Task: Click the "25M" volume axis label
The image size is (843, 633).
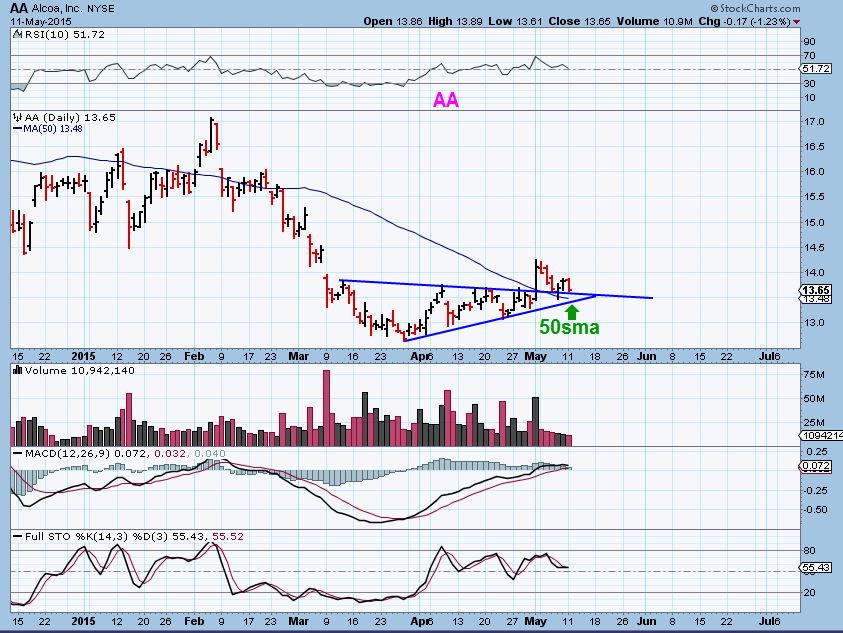Action: (814, 423)
